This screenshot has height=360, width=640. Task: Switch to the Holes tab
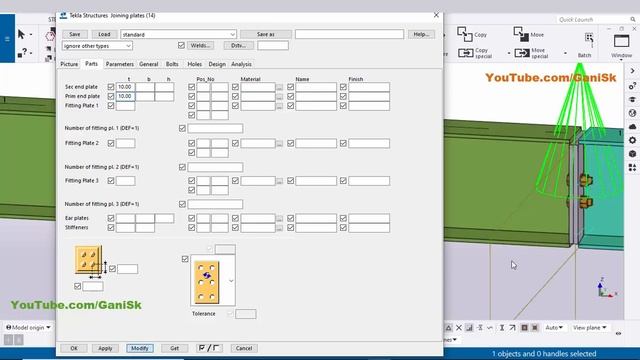point(195,64)
